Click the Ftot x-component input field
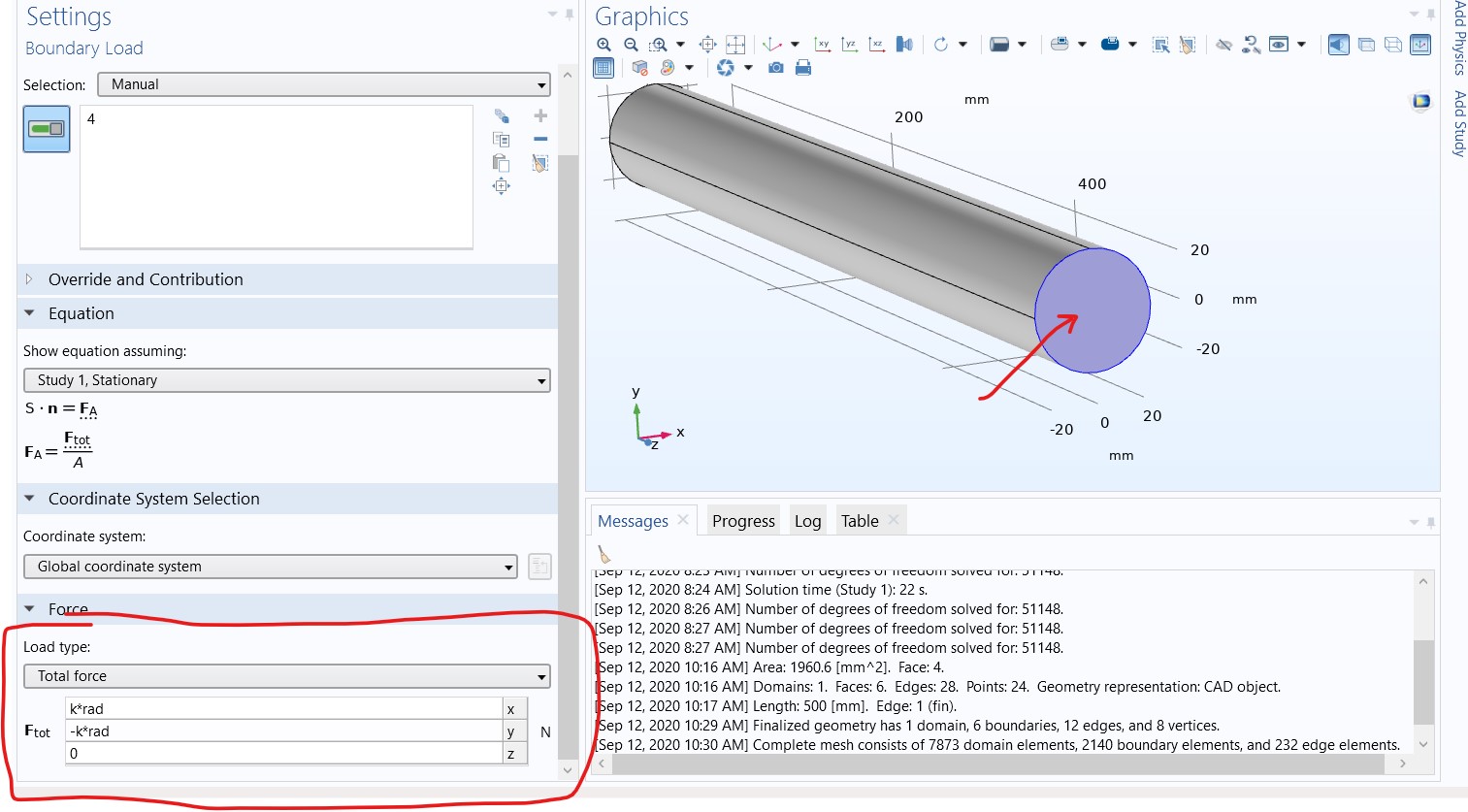Viewport: 1468px width, 812px height. coord(283,709)
